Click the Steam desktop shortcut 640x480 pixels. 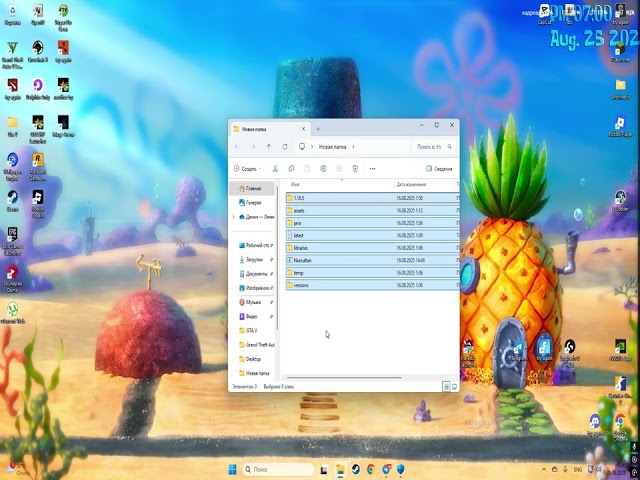(x=12, y=201)
